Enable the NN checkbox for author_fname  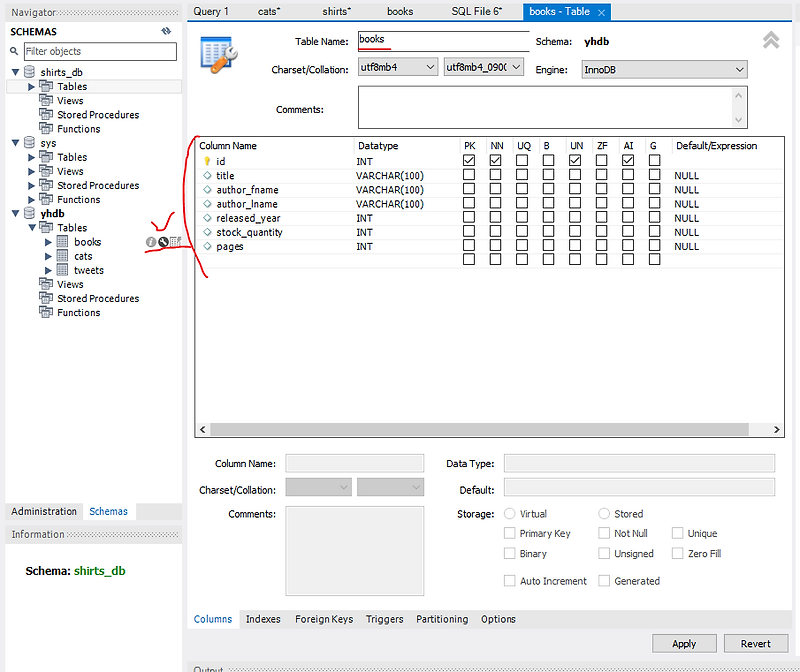pyautogui.click(x=495, y=189)
